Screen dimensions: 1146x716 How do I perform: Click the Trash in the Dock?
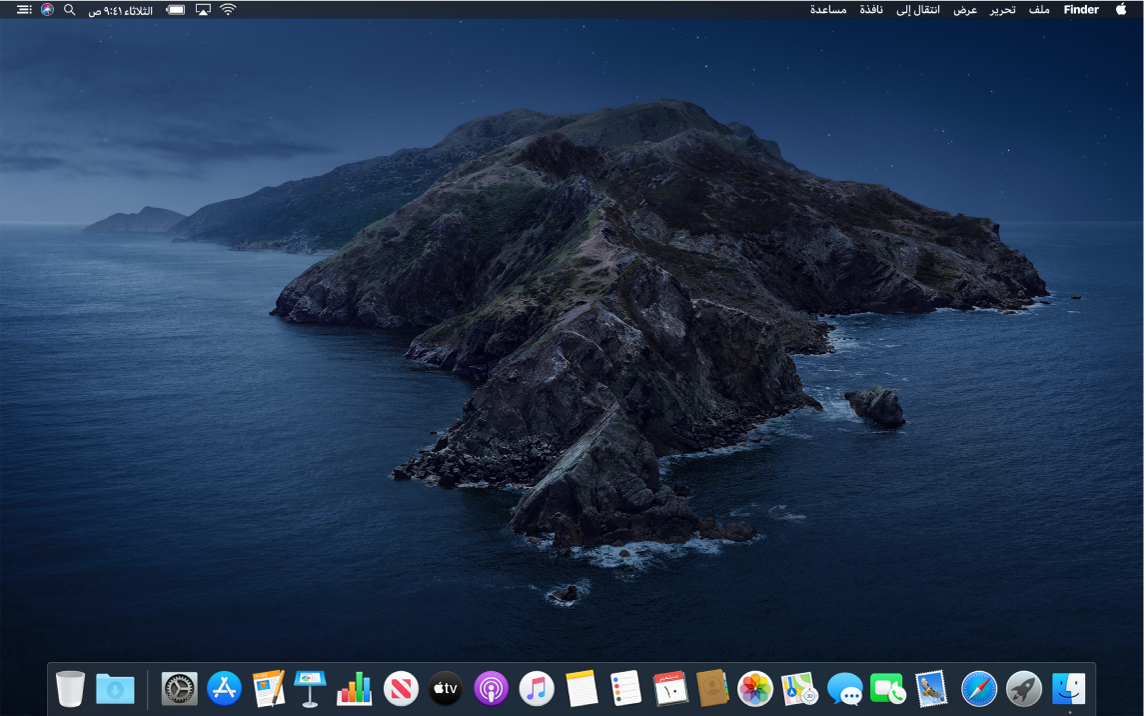(71, 688)
